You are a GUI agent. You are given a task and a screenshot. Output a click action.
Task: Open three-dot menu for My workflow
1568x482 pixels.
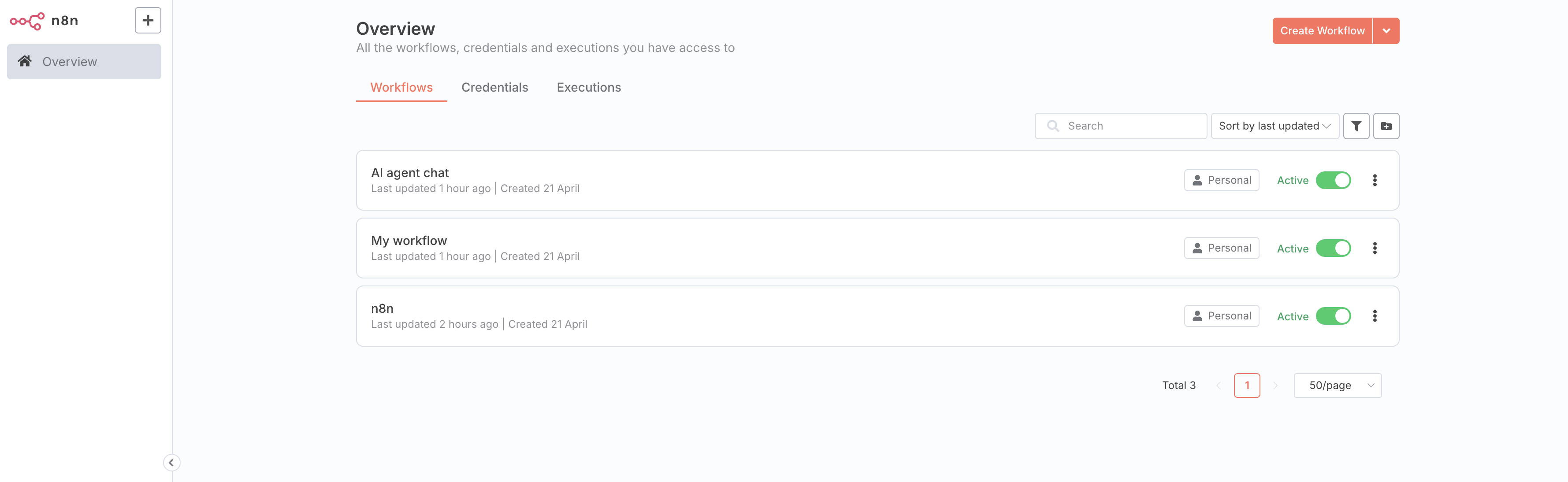[1375, 248]
